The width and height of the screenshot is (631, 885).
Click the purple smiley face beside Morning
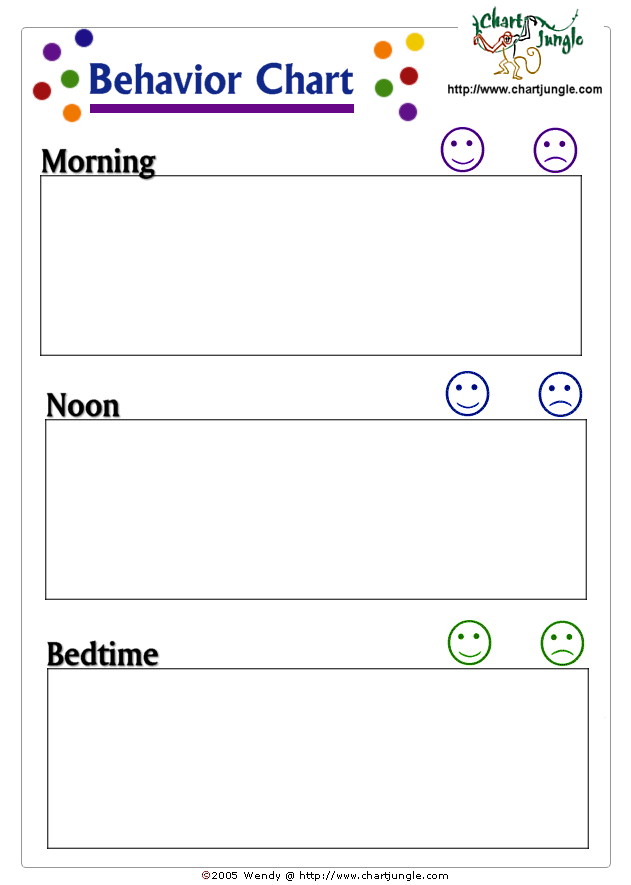click(x=462, y=150)
